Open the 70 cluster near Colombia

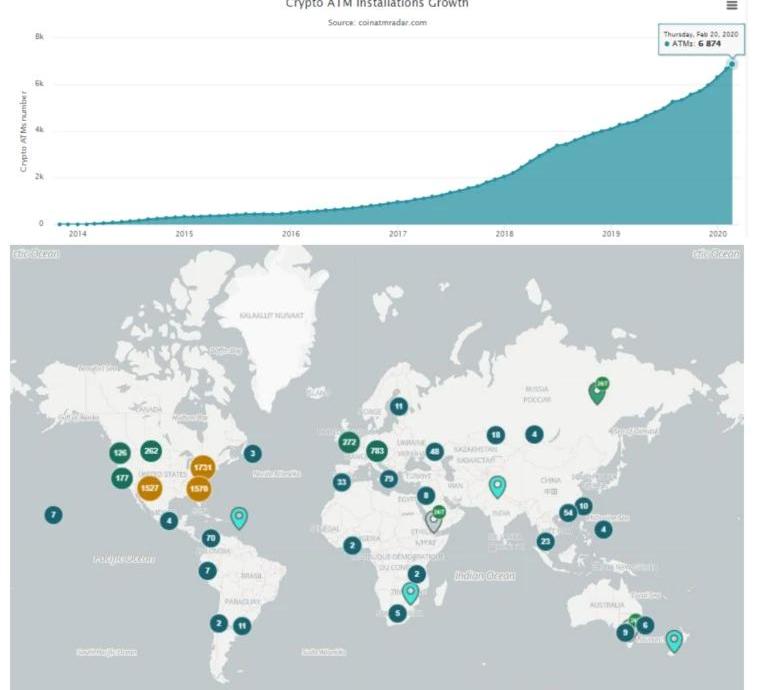tap(210, 538)
